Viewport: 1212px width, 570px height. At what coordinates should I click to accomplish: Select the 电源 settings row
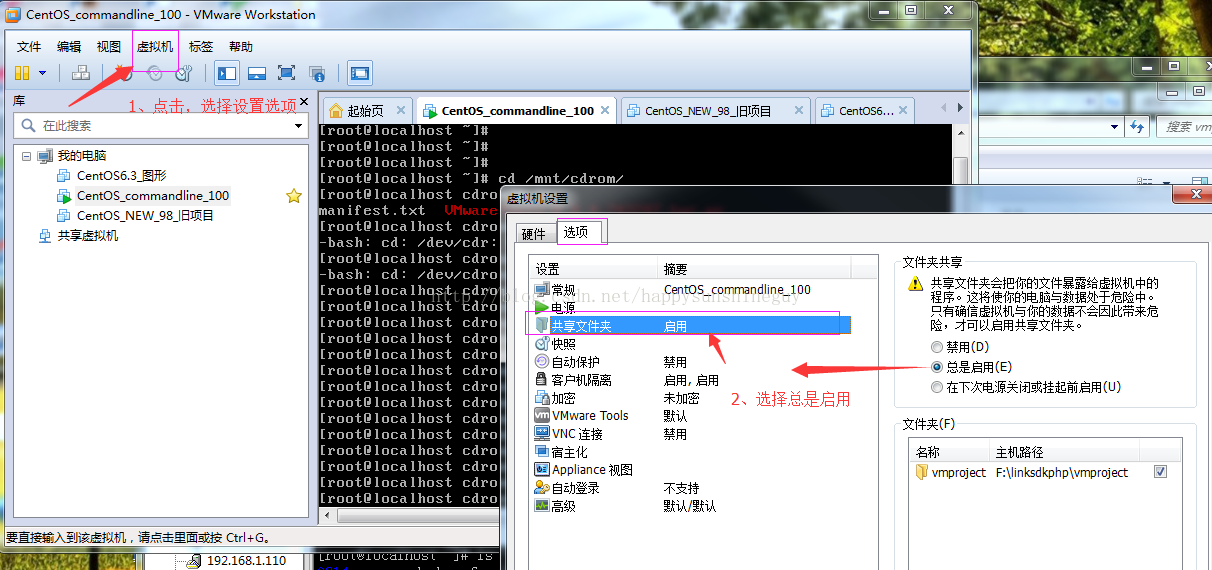[x=690, y=307]
